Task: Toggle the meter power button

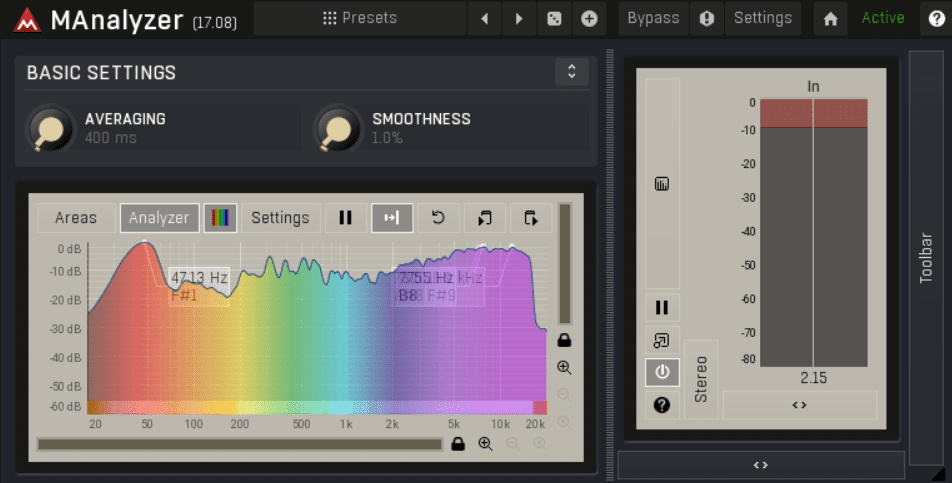Action: tap(662, 372)
